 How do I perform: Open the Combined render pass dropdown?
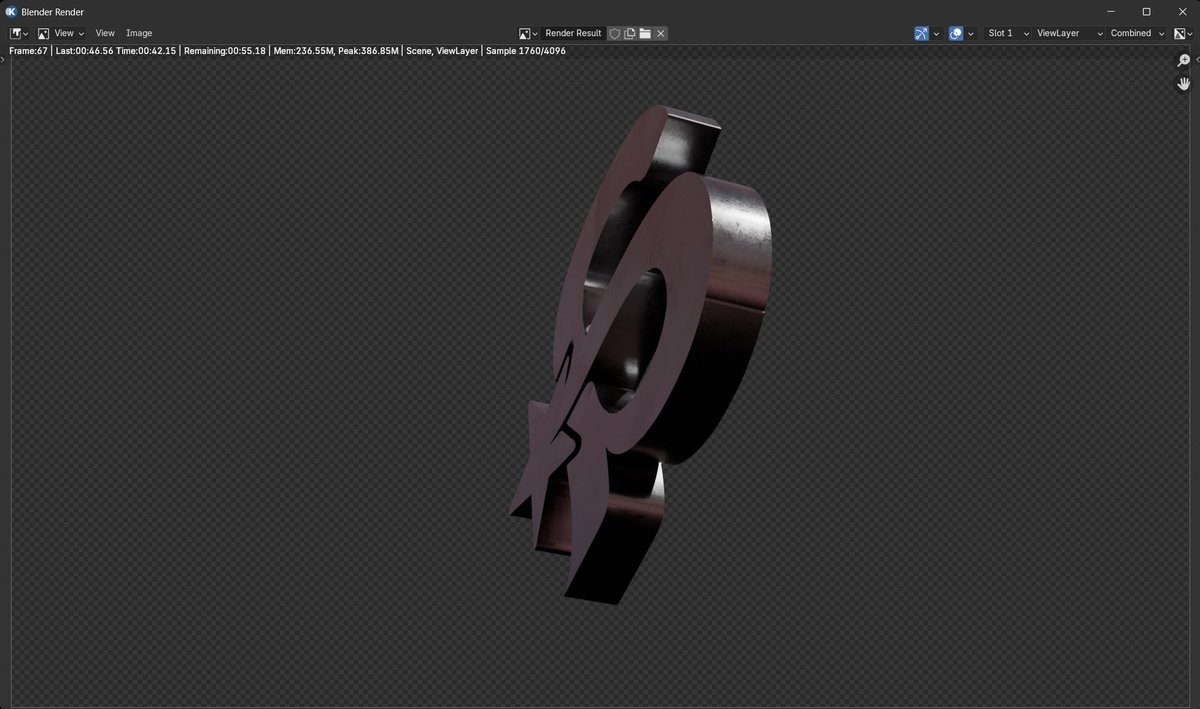click(1137, 33)
